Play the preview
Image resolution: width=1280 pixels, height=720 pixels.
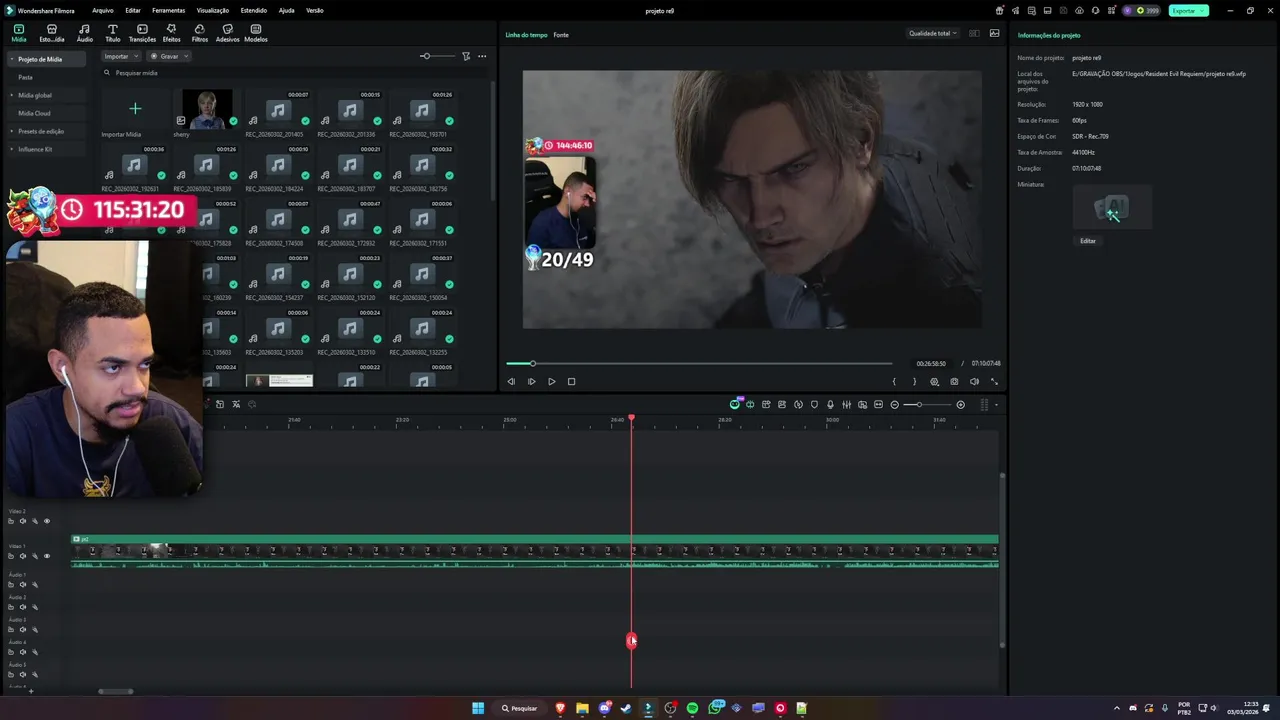click(551, 381)
